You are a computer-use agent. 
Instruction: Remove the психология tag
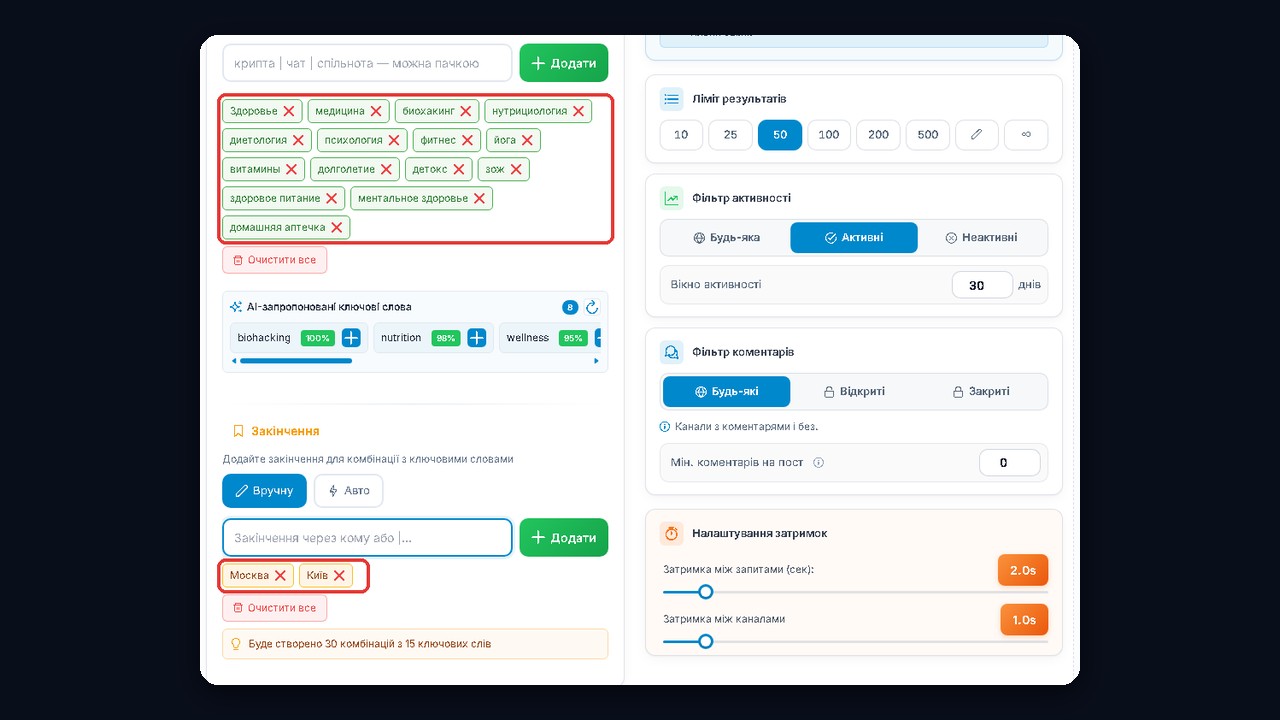[x=394, y=140]
